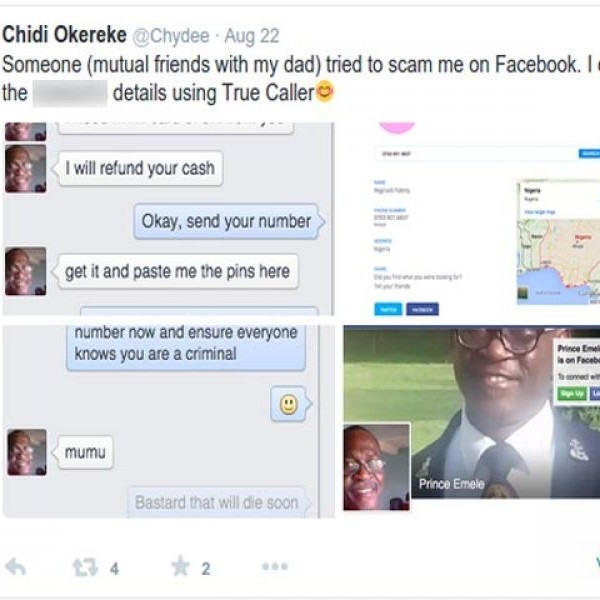The width and height of the screenshot is (600, 600).
Task: Open the Prince Emele Facebook profile image
Action: point(471,412)
